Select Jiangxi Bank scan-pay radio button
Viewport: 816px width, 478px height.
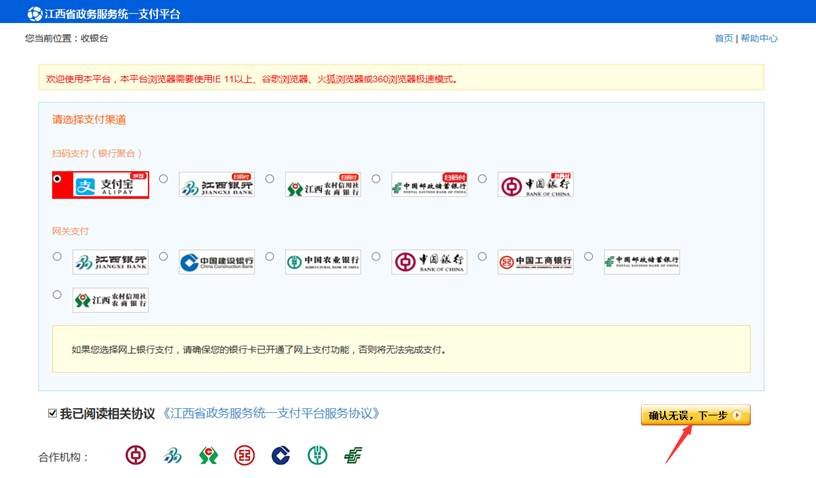(163, 178)
